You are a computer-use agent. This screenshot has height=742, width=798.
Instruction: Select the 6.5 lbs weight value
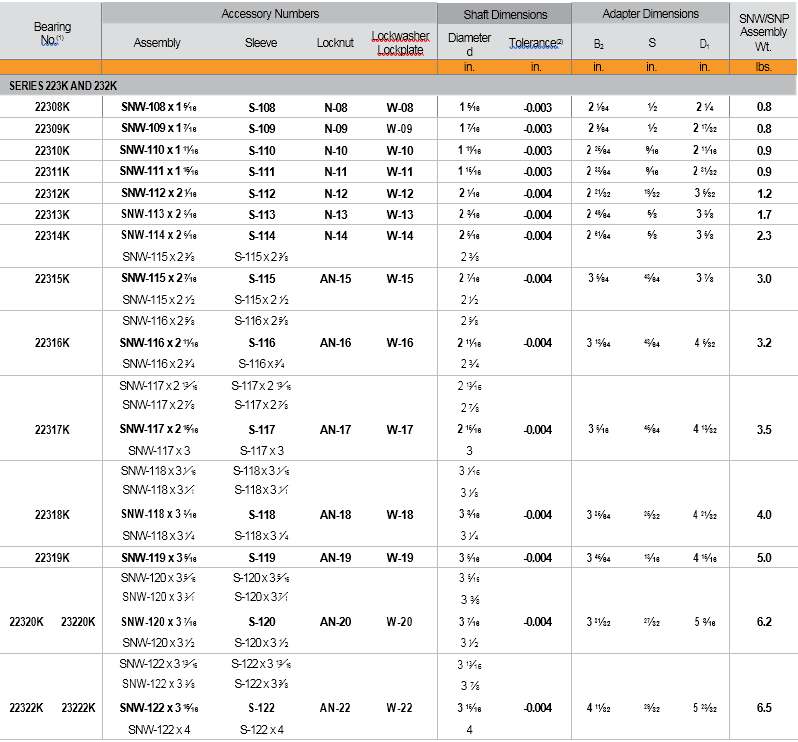click(x=764, y=708)
